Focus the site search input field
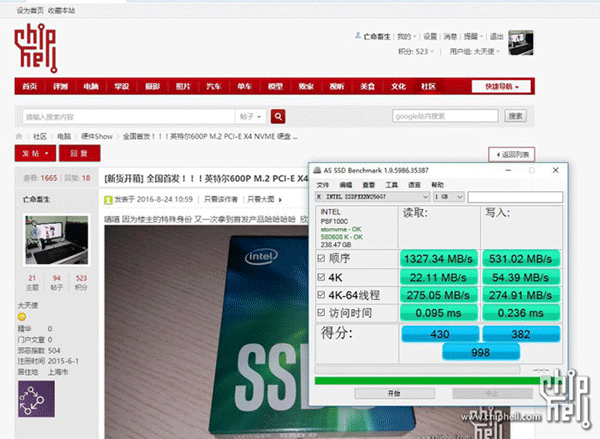 click(x=129, y=116)
